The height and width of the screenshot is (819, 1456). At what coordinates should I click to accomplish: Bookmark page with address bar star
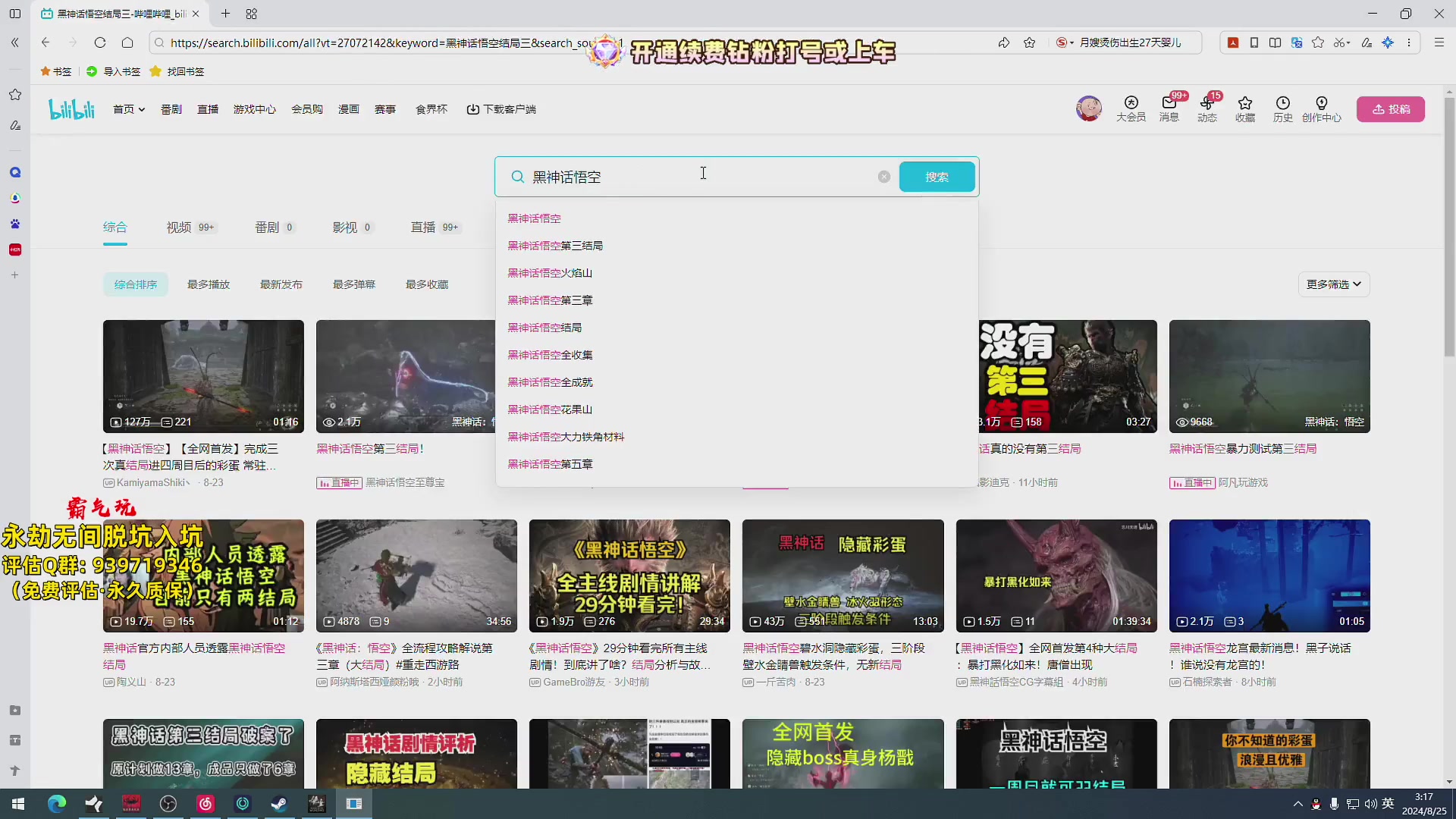click(x=1029, y=42)
